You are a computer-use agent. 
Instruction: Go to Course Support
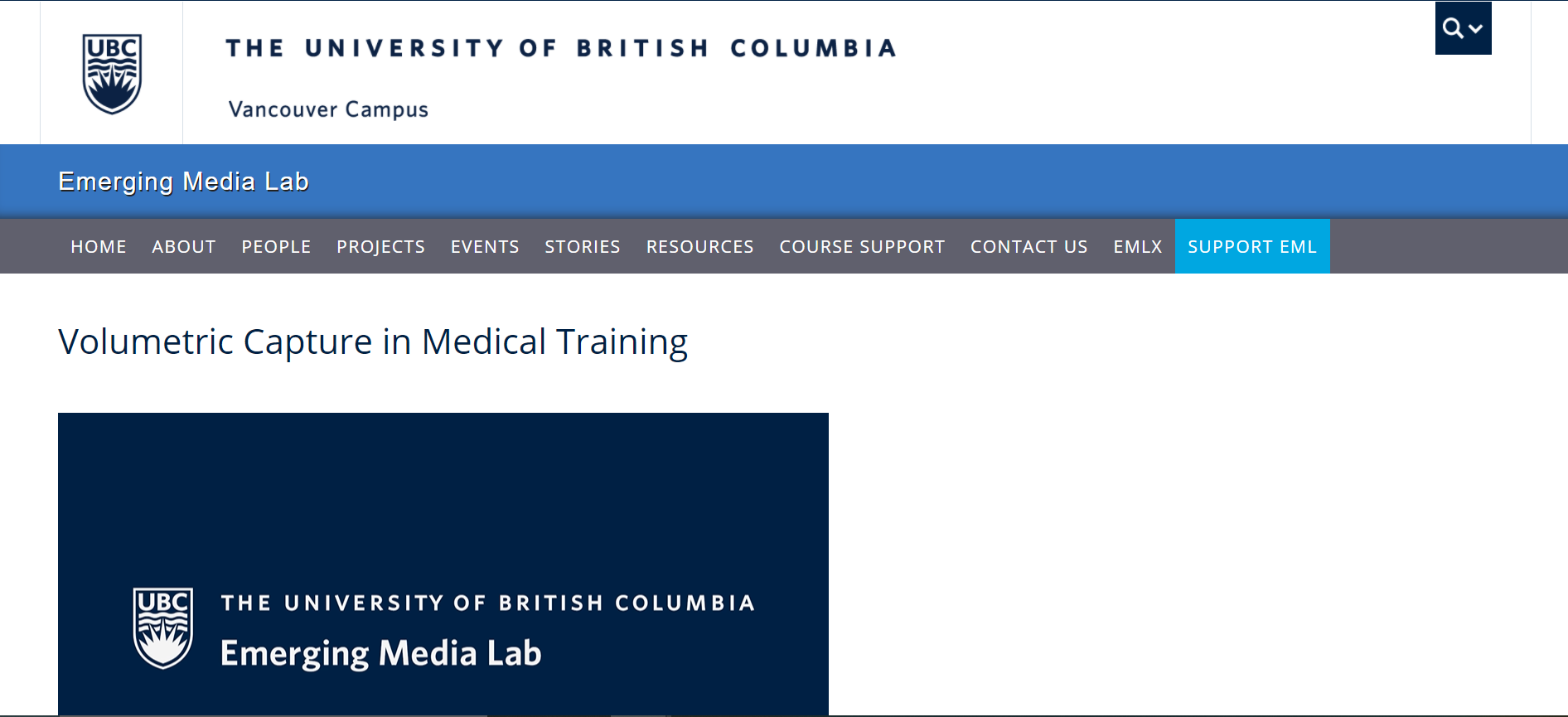pos(862,246)
